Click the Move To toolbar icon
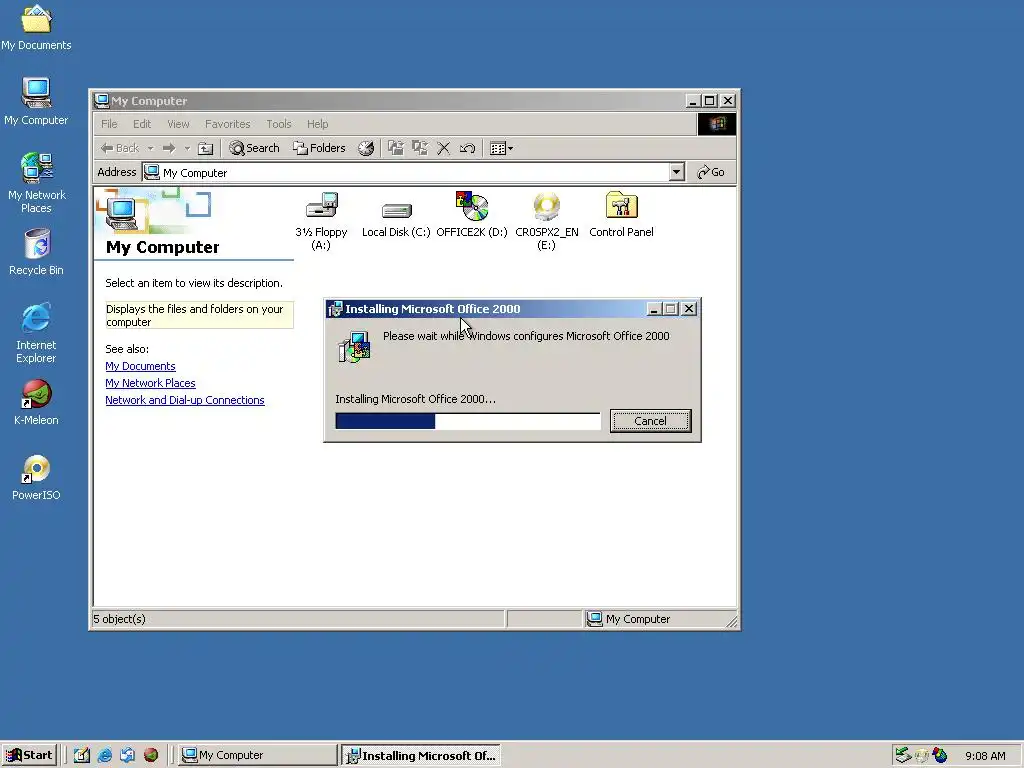The width and height of the screenshot is (1024, 768). pyautogui.click(x=396, y=148)
